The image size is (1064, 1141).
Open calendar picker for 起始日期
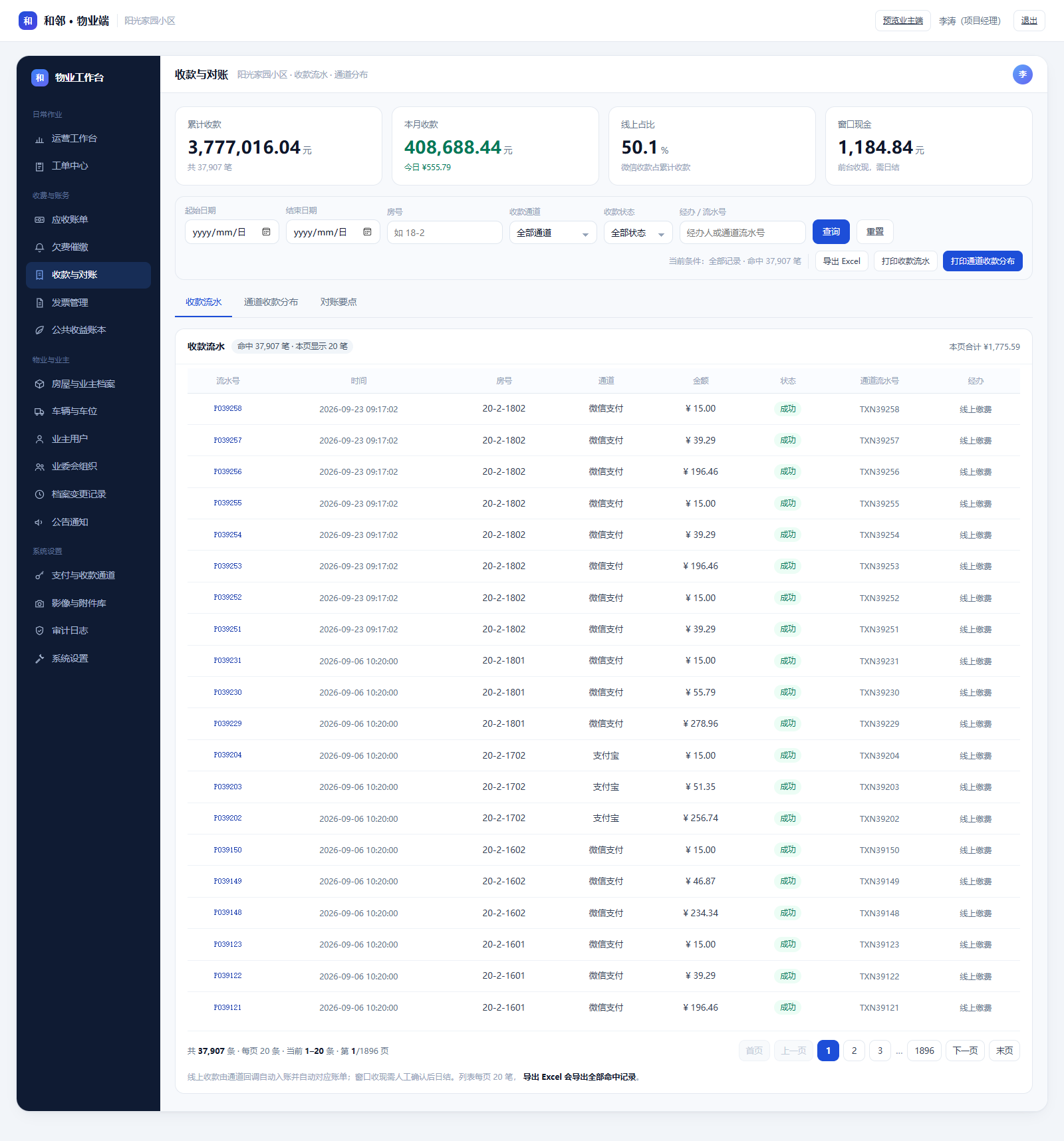pos(266,232)
